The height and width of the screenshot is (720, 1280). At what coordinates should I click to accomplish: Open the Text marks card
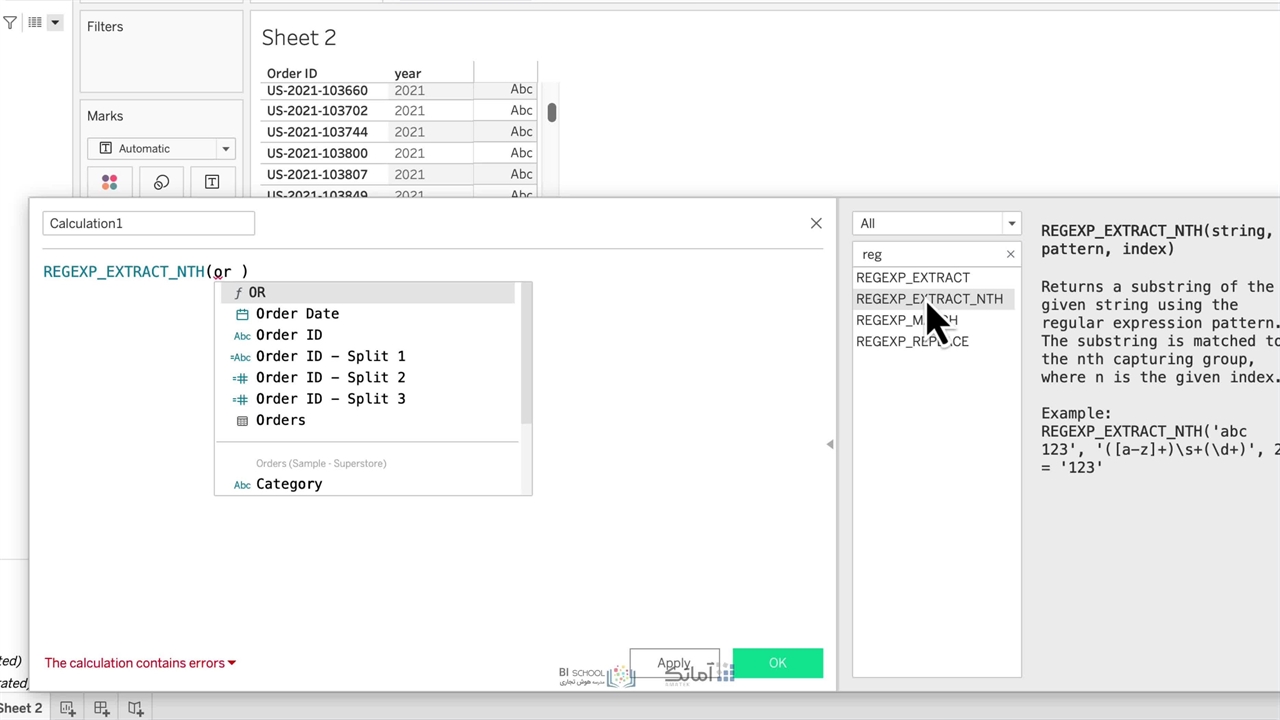coord(212,182)
